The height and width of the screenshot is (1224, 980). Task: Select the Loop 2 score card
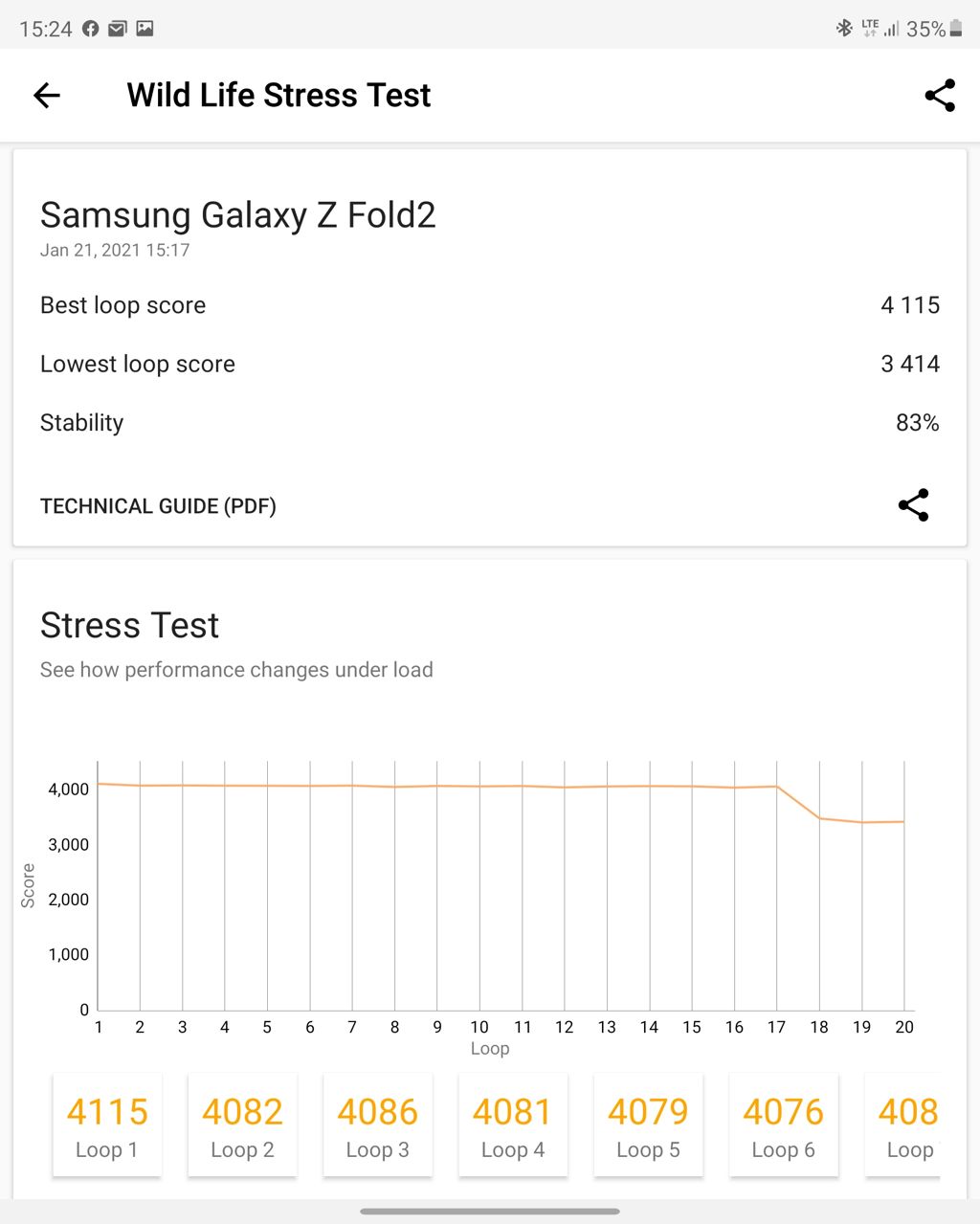[242, 1124]
